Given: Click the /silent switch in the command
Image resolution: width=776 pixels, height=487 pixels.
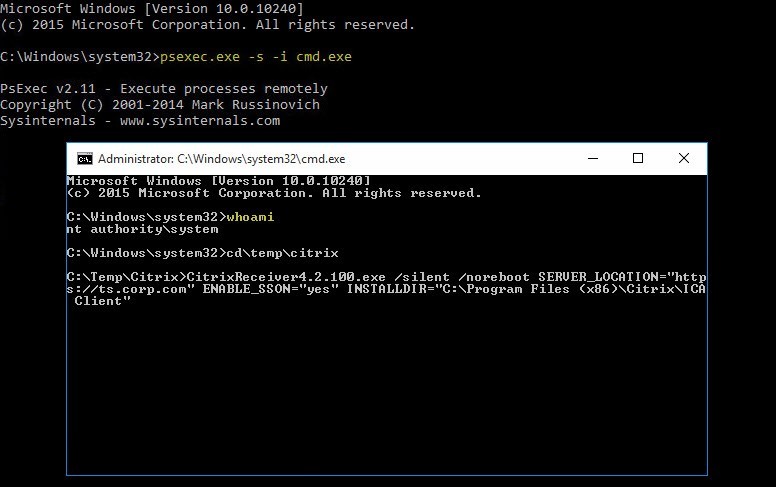Looking at the screenshot, I should [422, 277].
